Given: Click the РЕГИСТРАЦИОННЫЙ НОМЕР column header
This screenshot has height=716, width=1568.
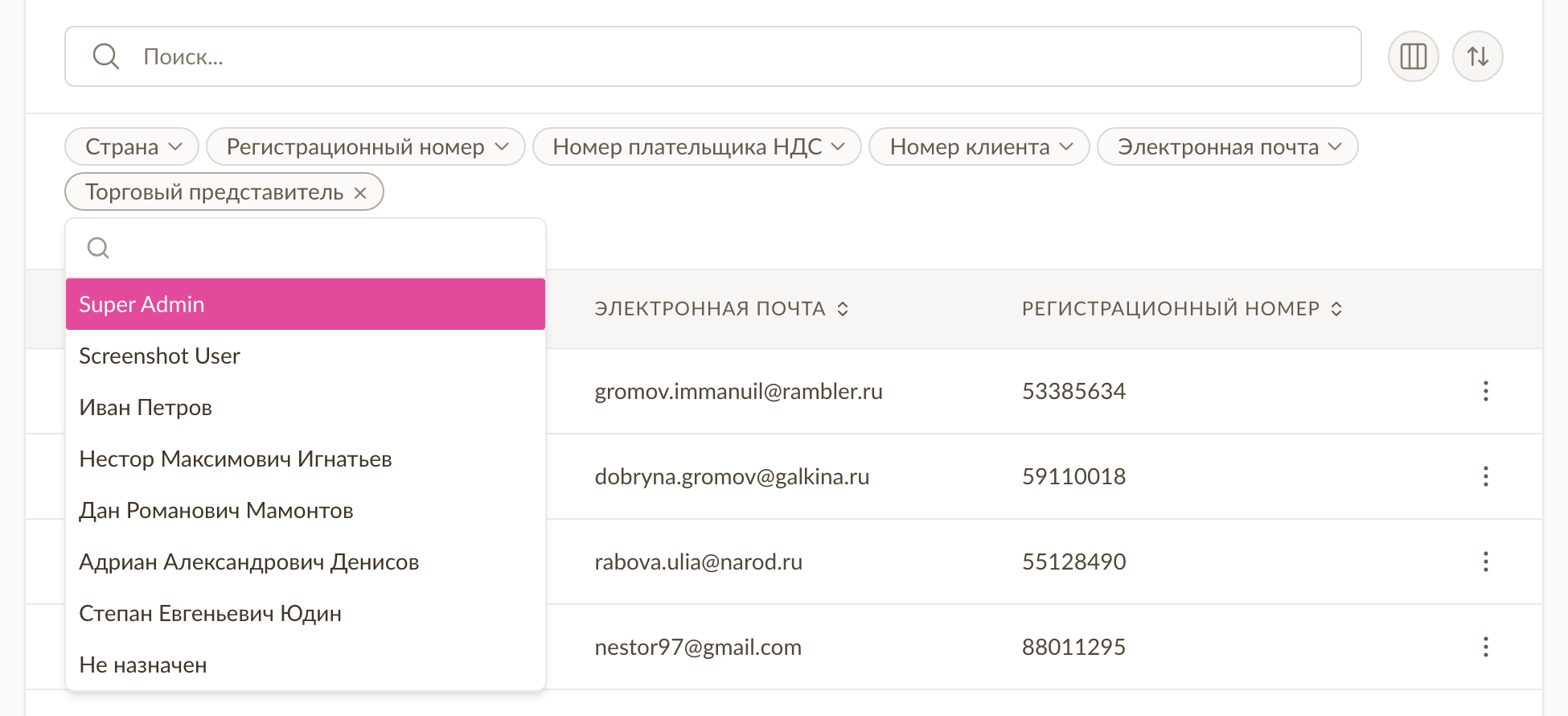Looking at the screenshot, I should (1171, 309).
